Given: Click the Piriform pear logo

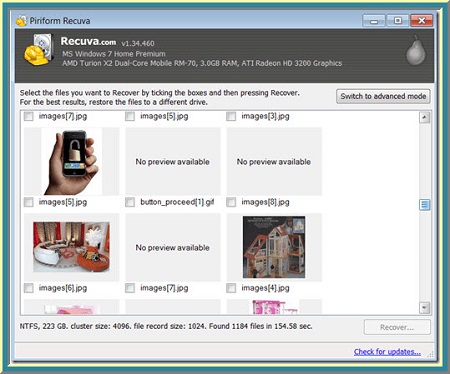Looking at the screenshot, I should pos(416,50).
